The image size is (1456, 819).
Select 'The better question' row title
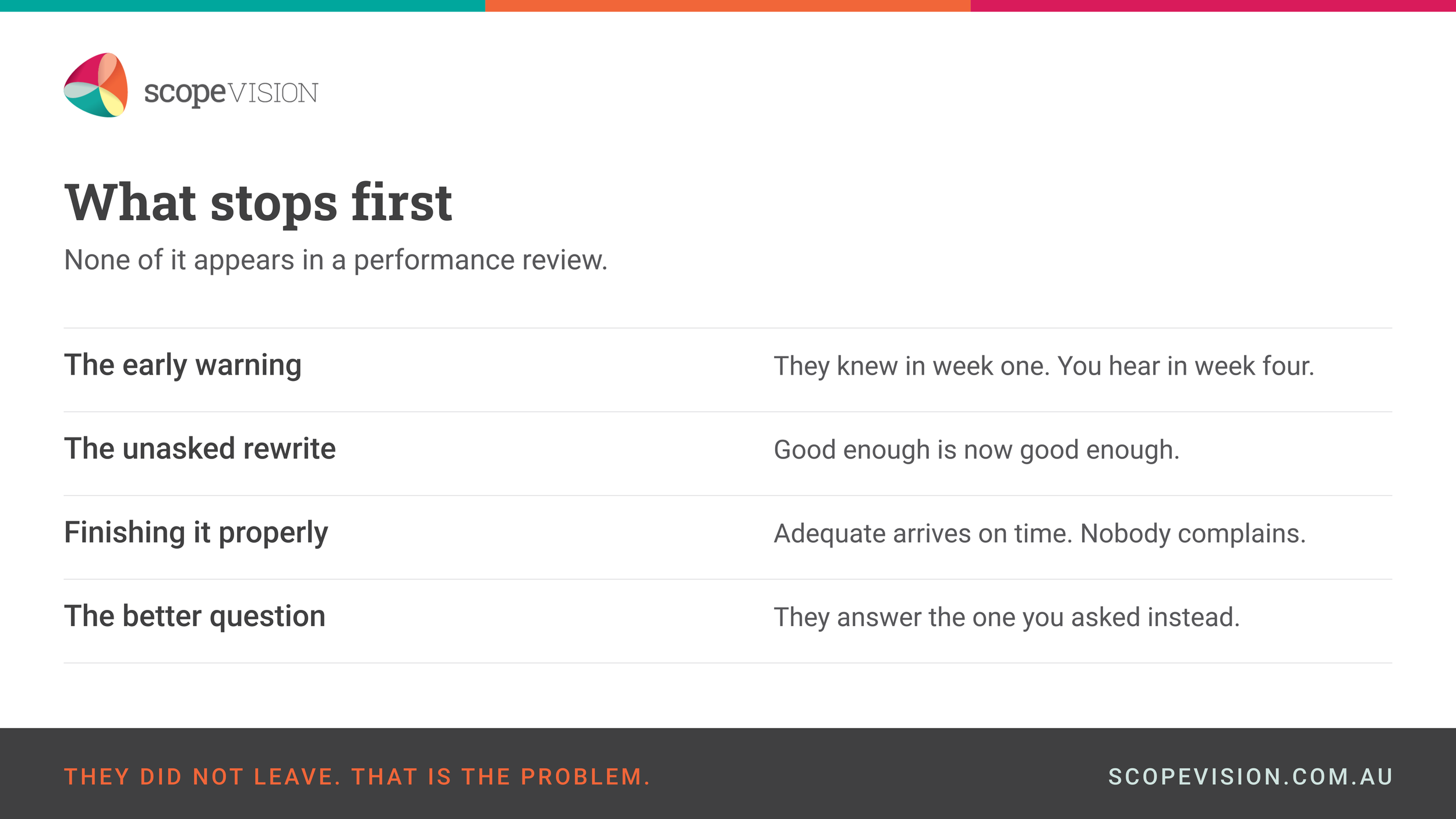tap(195, 616)
